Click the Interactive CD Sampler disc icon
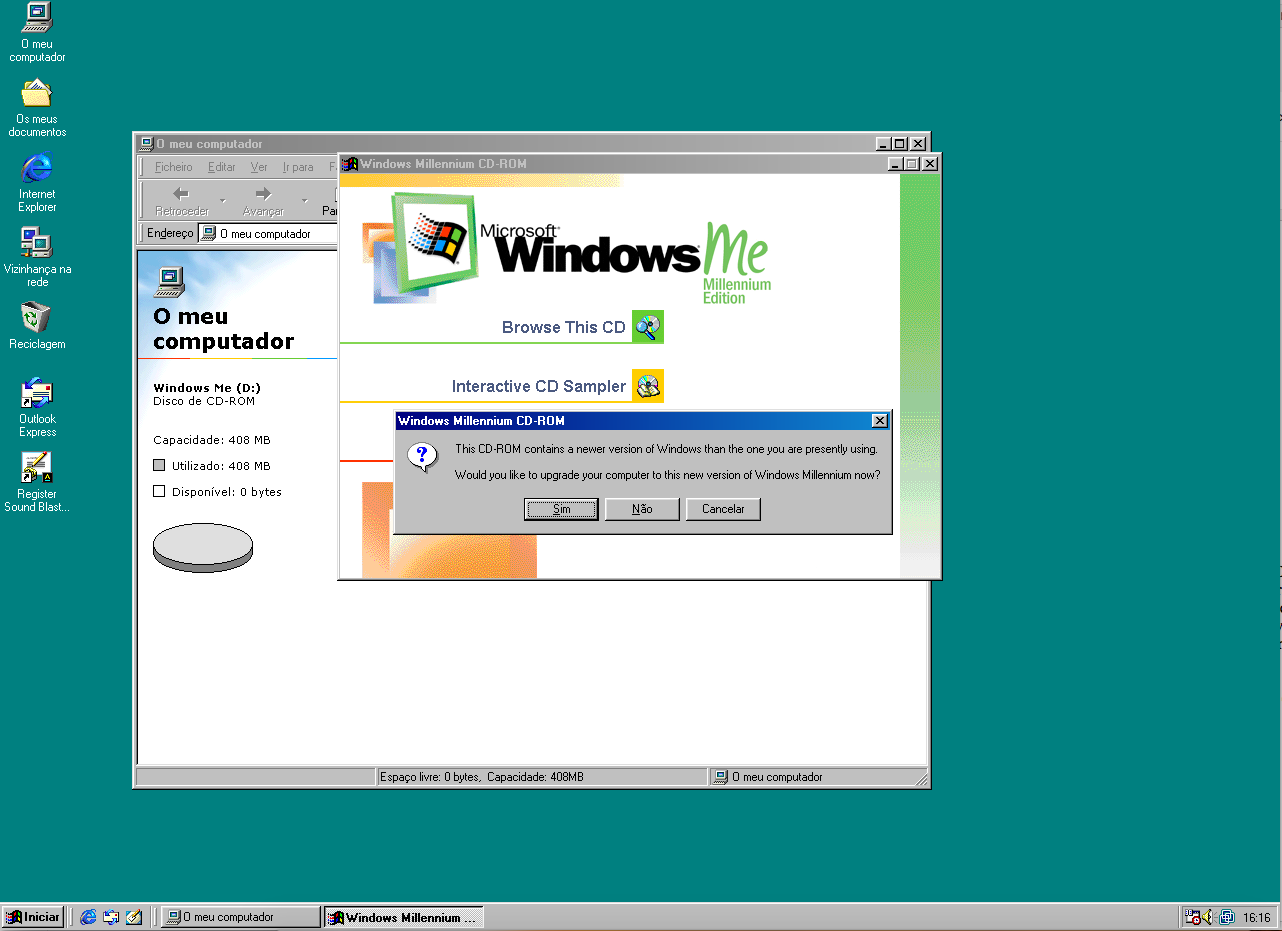Screen dimensions: 1282x931 click(x=648, y=386)
